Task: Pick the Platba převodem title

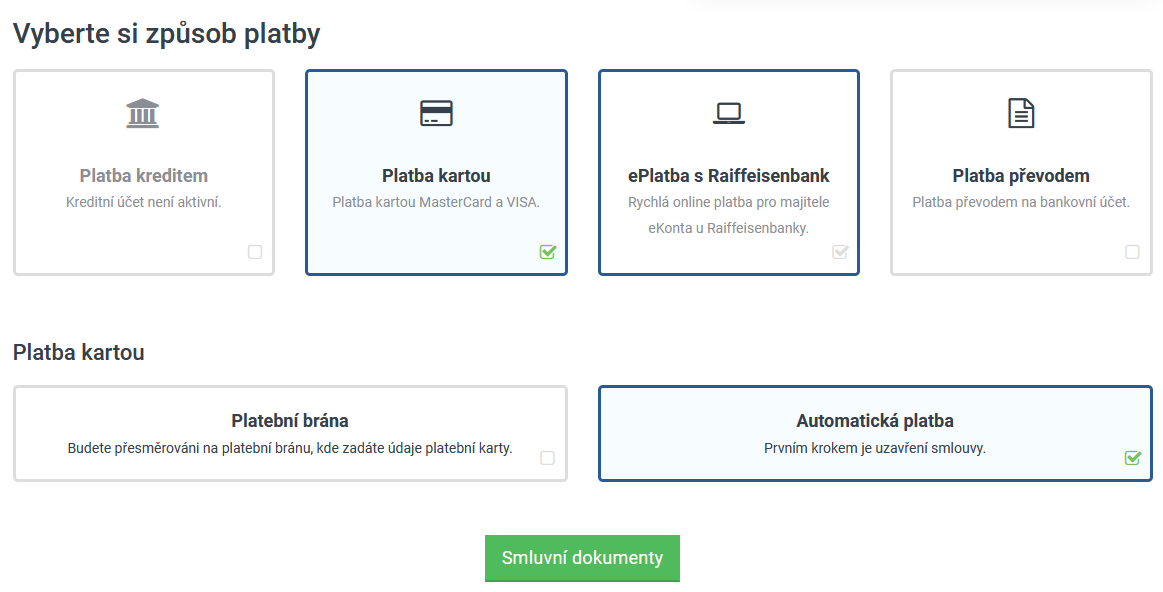Action: 1021,176
